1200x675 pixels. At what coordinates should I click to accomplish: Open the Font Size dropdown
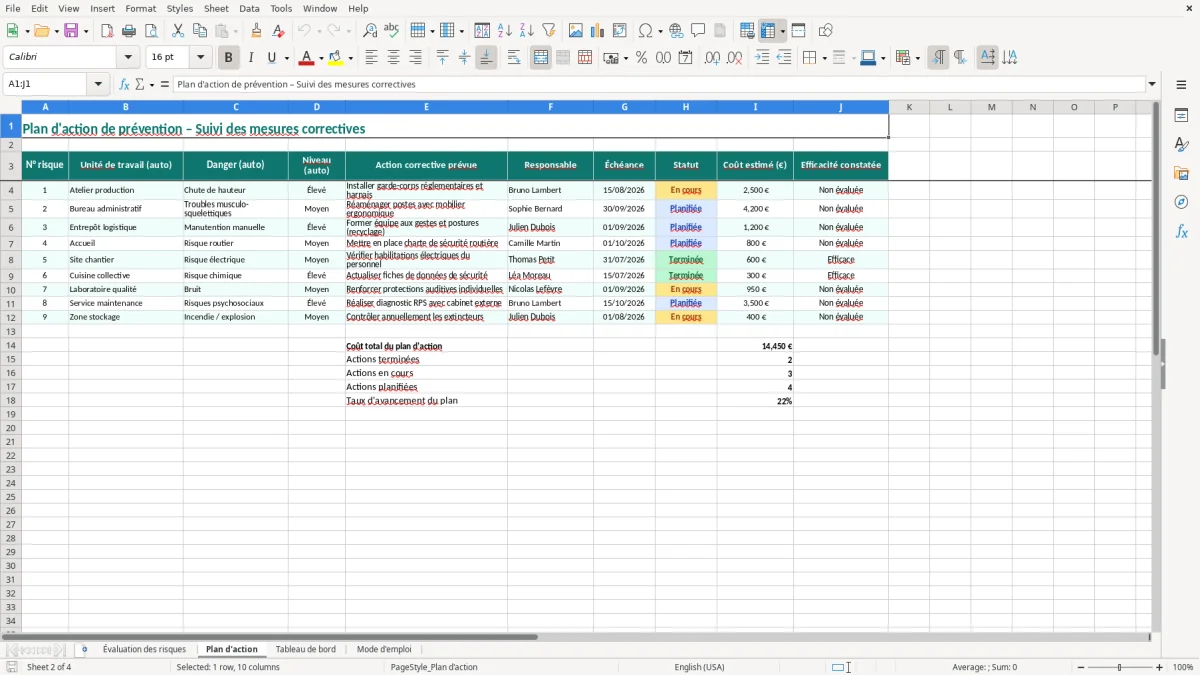(200, 58)
